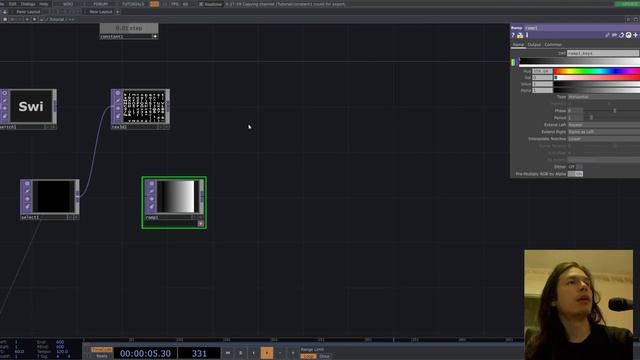Switch timeline display to Beats
Image resolution: width=640 pixels, height=360 pixels.
(x=102, y=356)
